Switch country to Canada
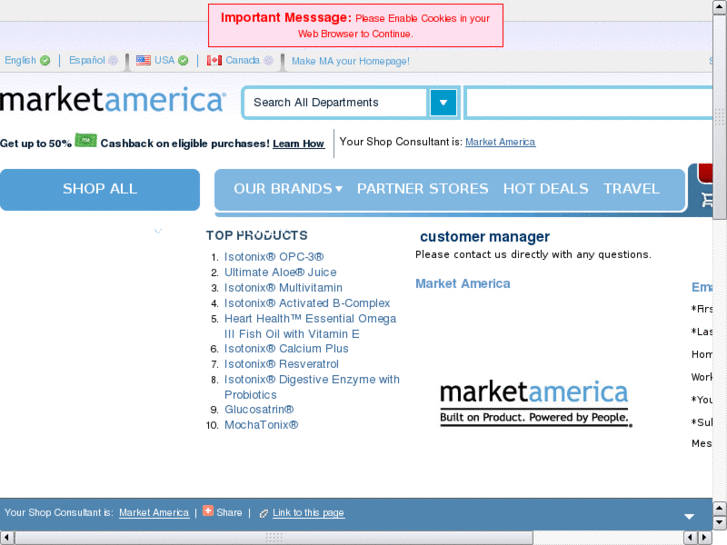The height and width of the screenshot is (545, 727). (x=240, y=60)
